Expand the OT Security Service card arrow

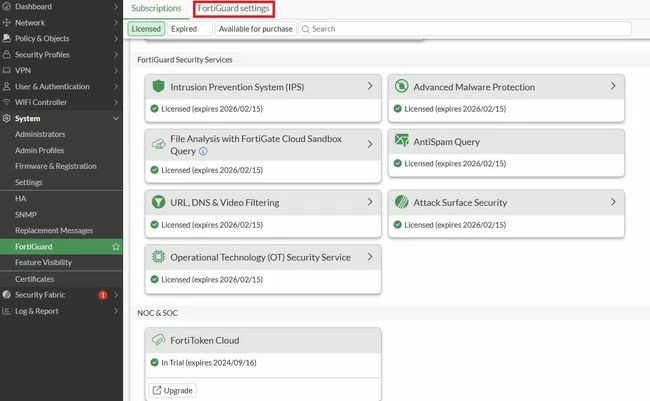click(x=370, y=257)
